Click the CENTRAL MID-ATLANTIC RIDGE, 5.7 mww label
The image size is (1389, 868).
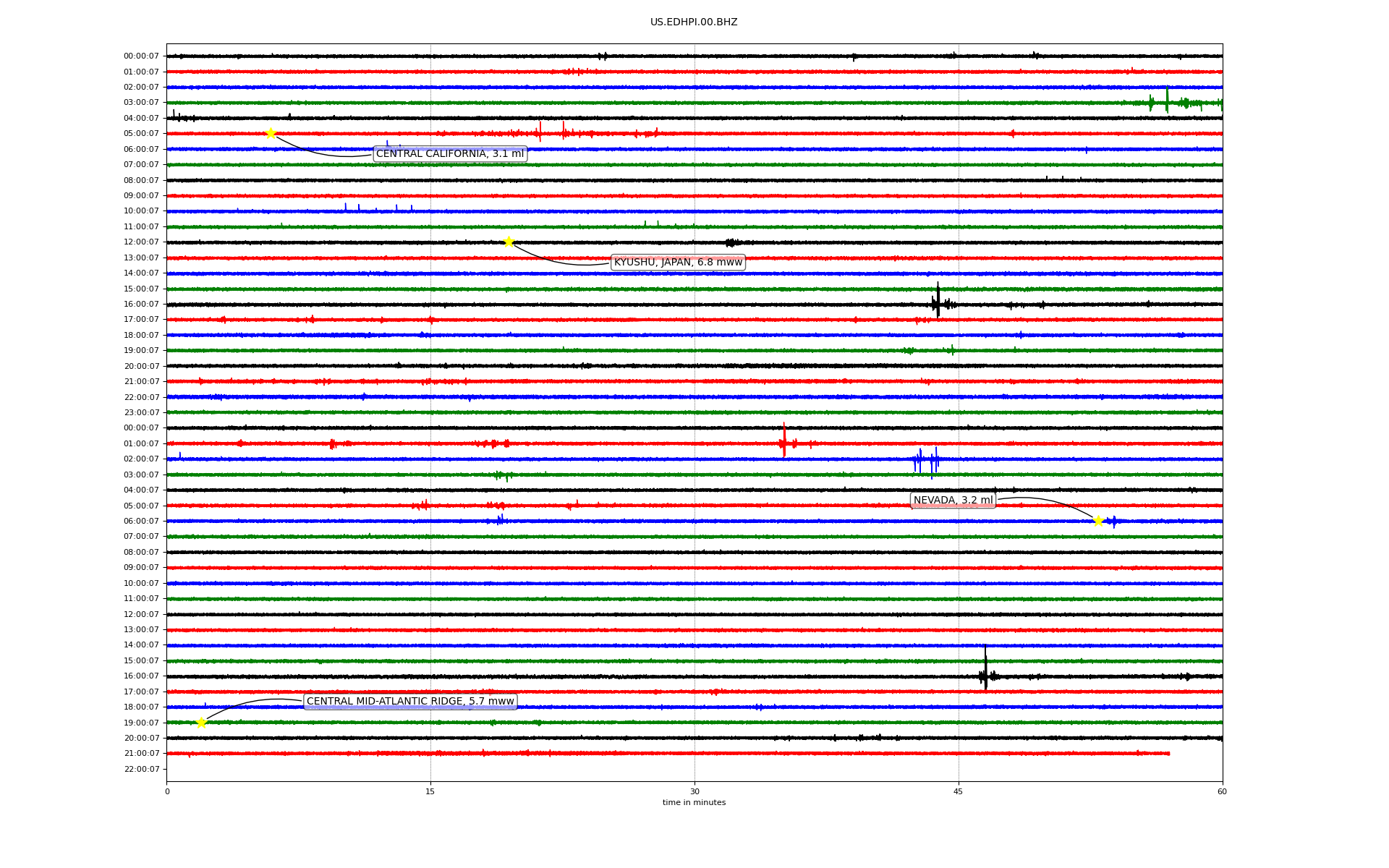click(410, 702)
